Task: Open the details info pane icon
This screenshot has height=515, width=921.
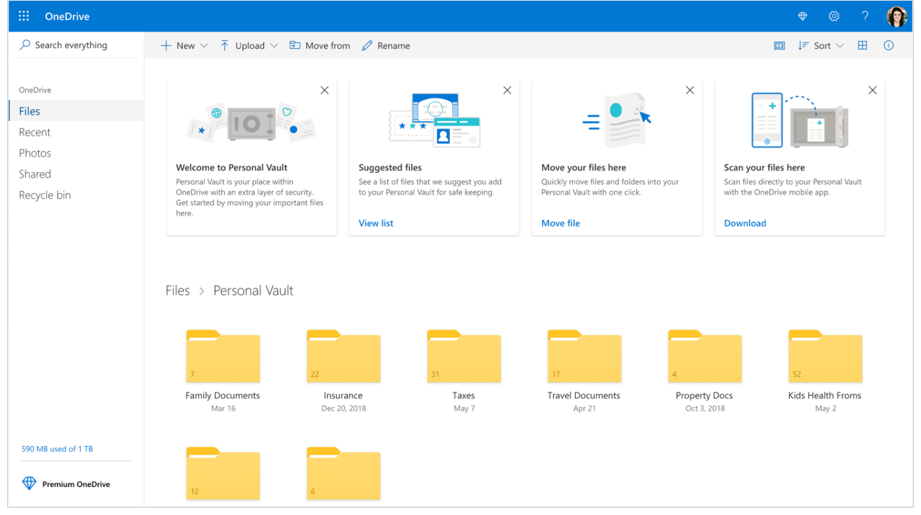Action: pos(888,46)
